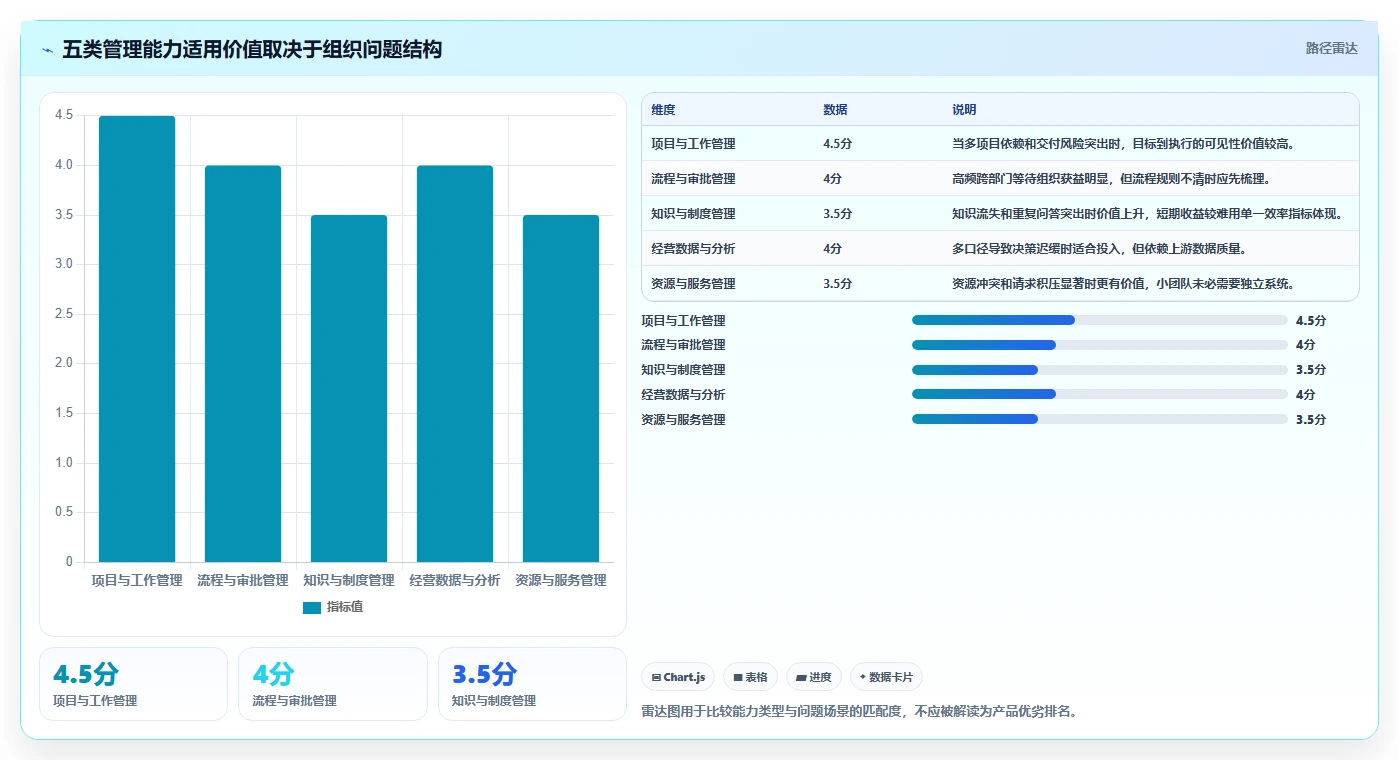Click the description starting 当多项目依赖
The image size is (1399, 760).
1124,144
